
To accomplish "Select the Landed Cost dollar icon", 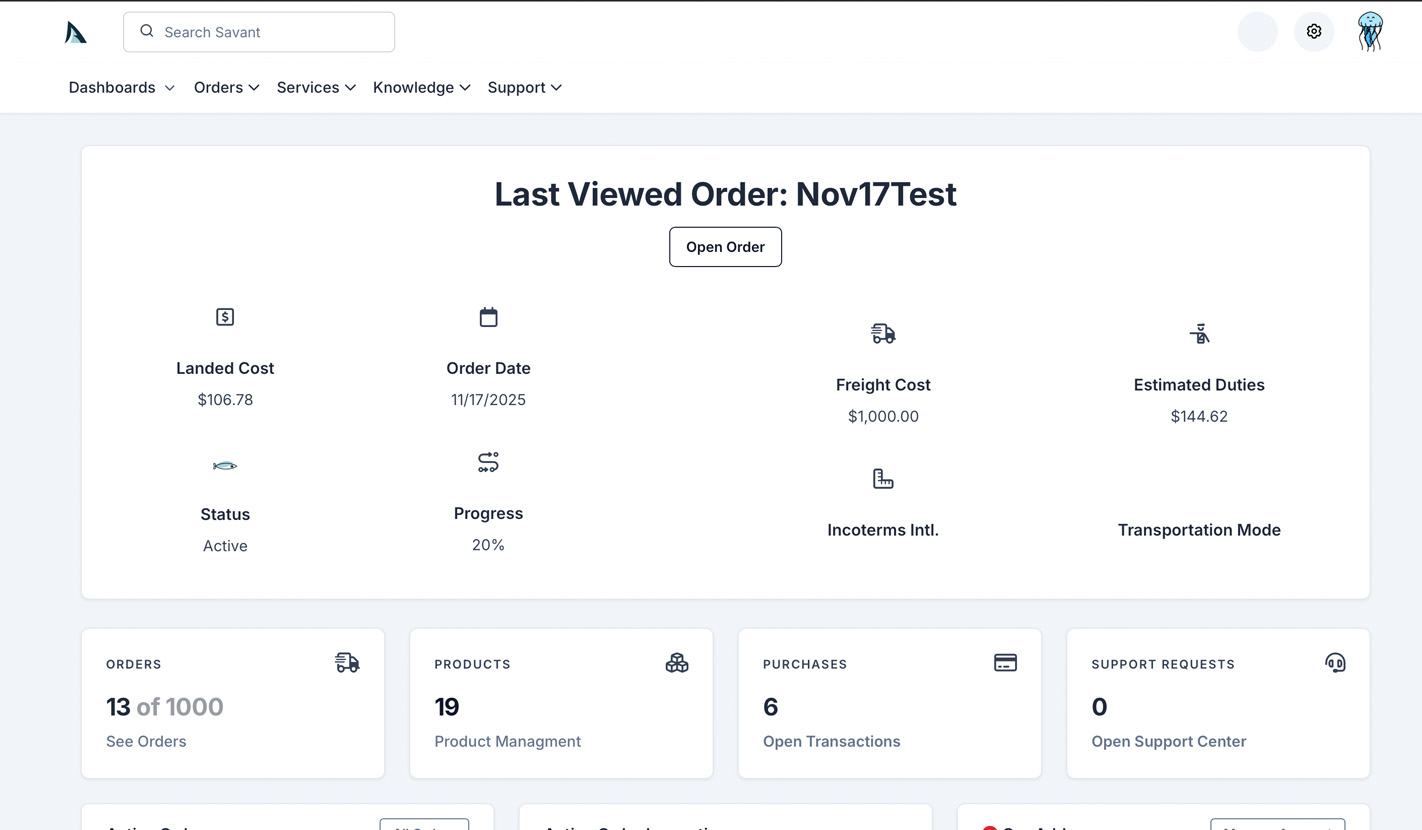I will pyautogui.click(x=225, y=316).
